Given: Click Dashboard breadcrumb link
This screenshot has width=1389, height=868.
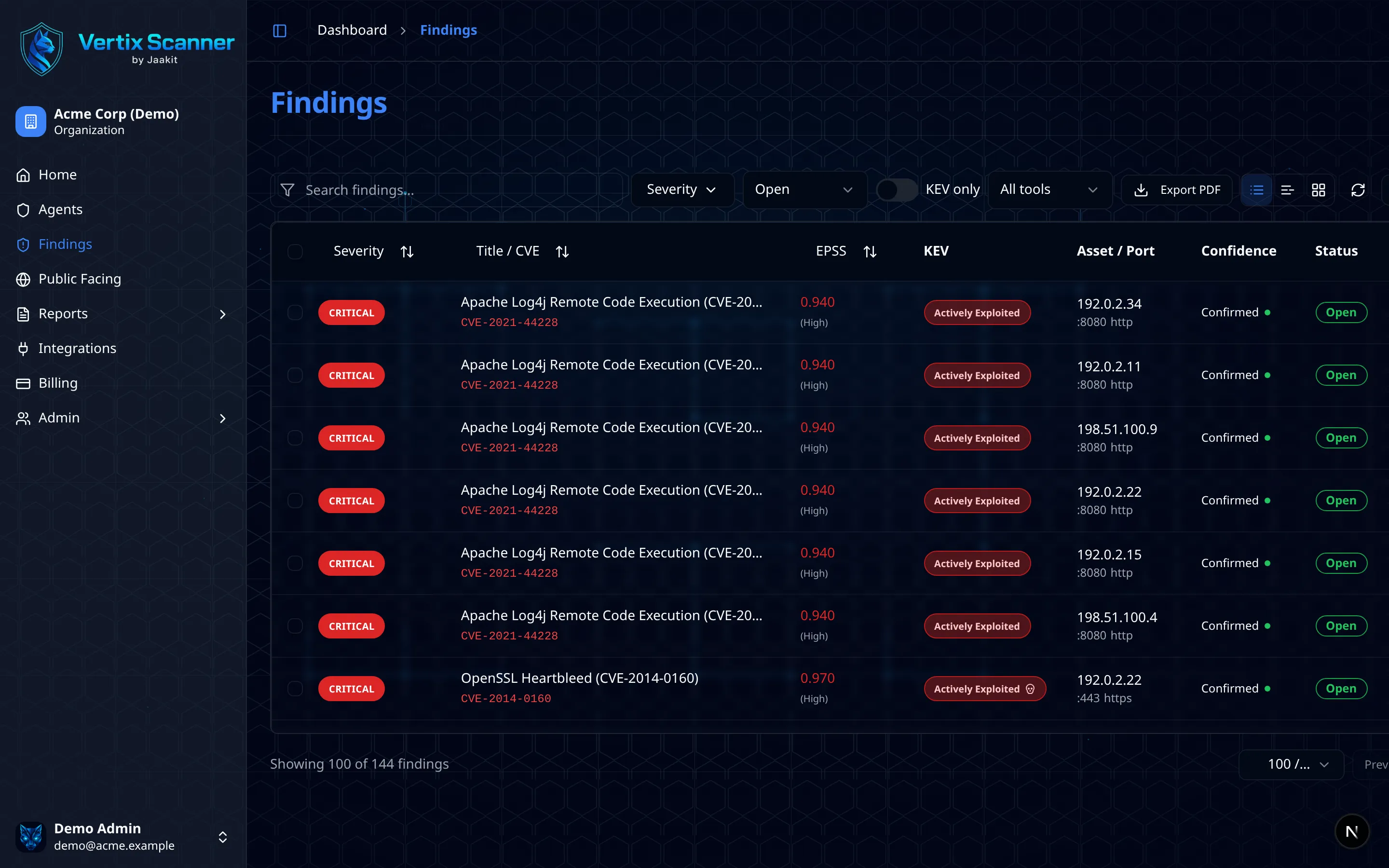Looking at the screenshot, I should (352, 30).
